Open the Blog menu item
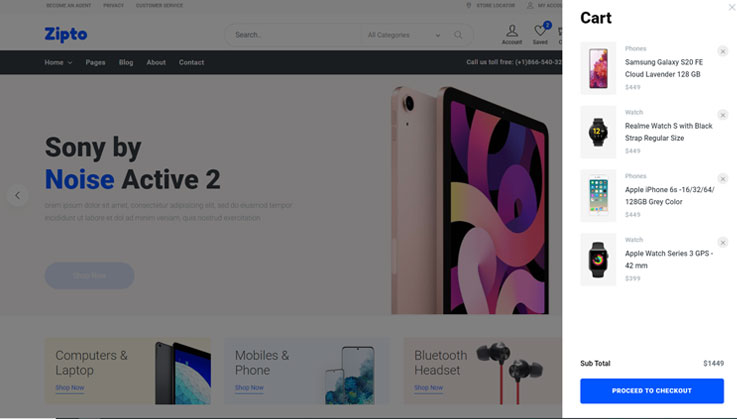This screenshot has width=737, height=419. 126,62
